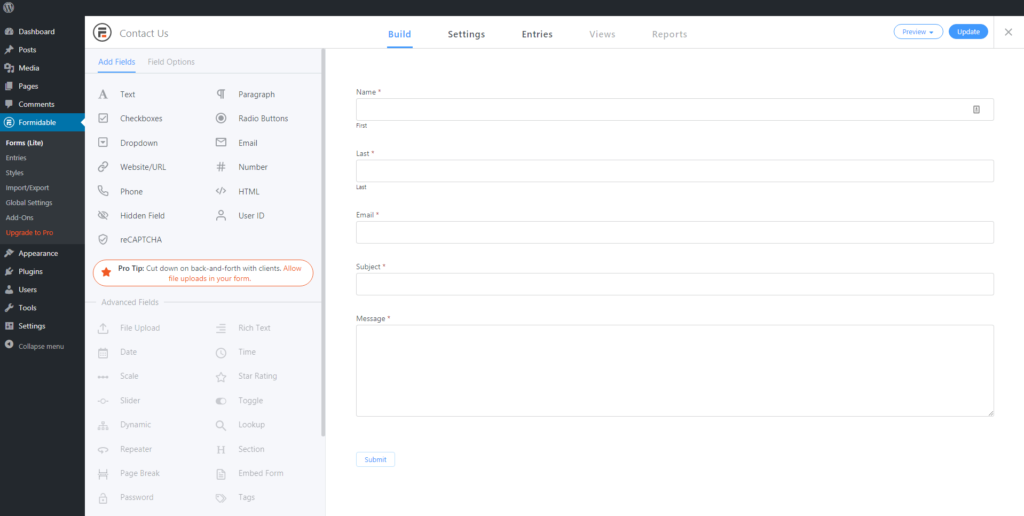The image size is (1024, 516).
Task: Switch to the Views tab
Action: (602, 34)
